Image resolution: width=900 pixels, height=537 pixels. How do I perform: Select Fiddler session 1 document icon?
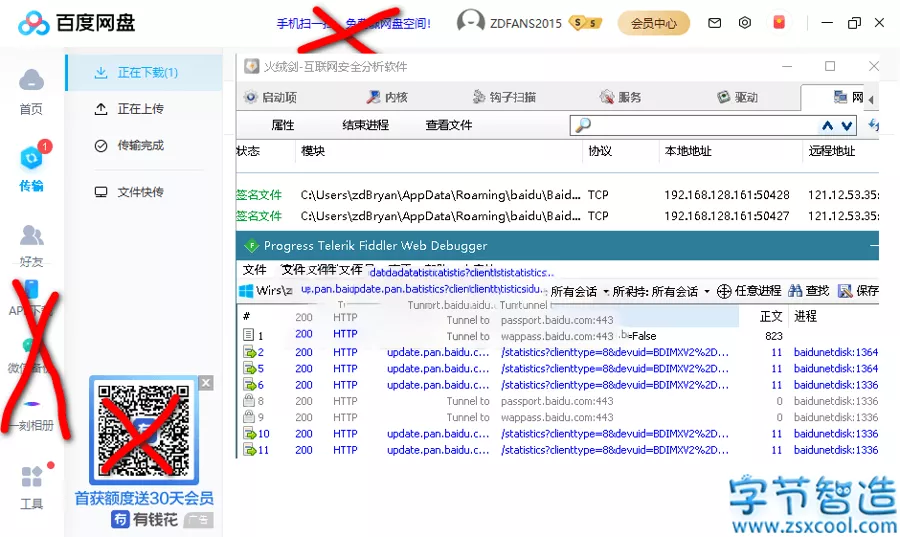[x=249, y=334]
